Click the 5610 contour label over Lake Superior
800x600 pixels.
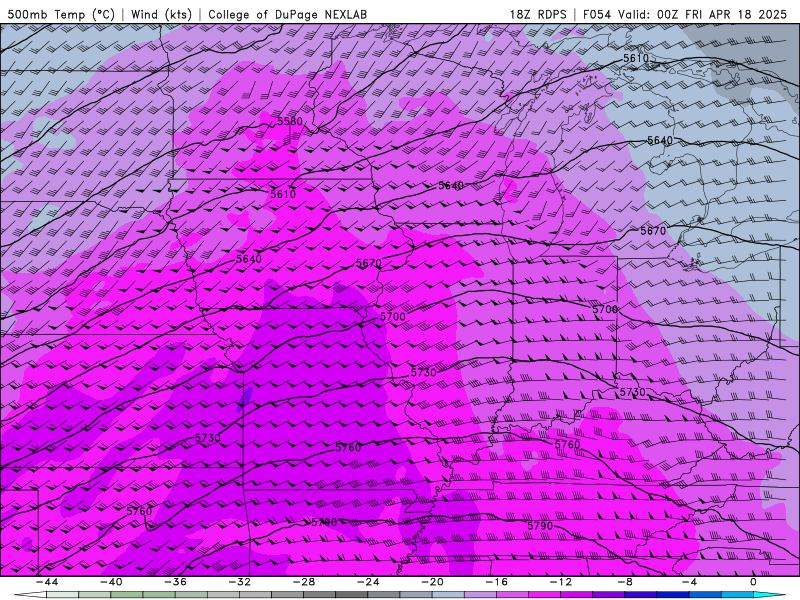(636, 58)
